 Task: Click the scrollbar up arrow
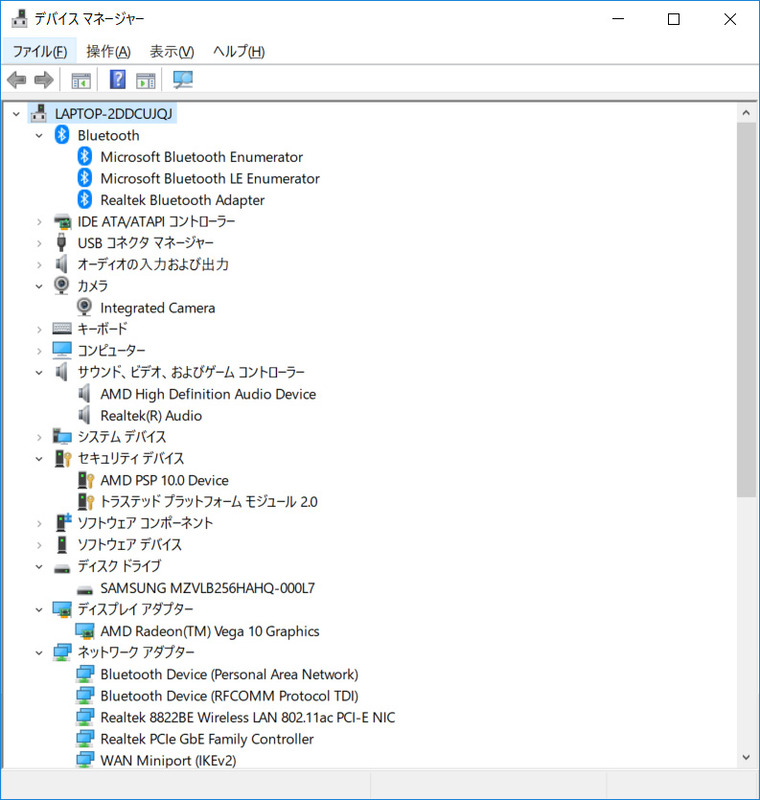746,113
